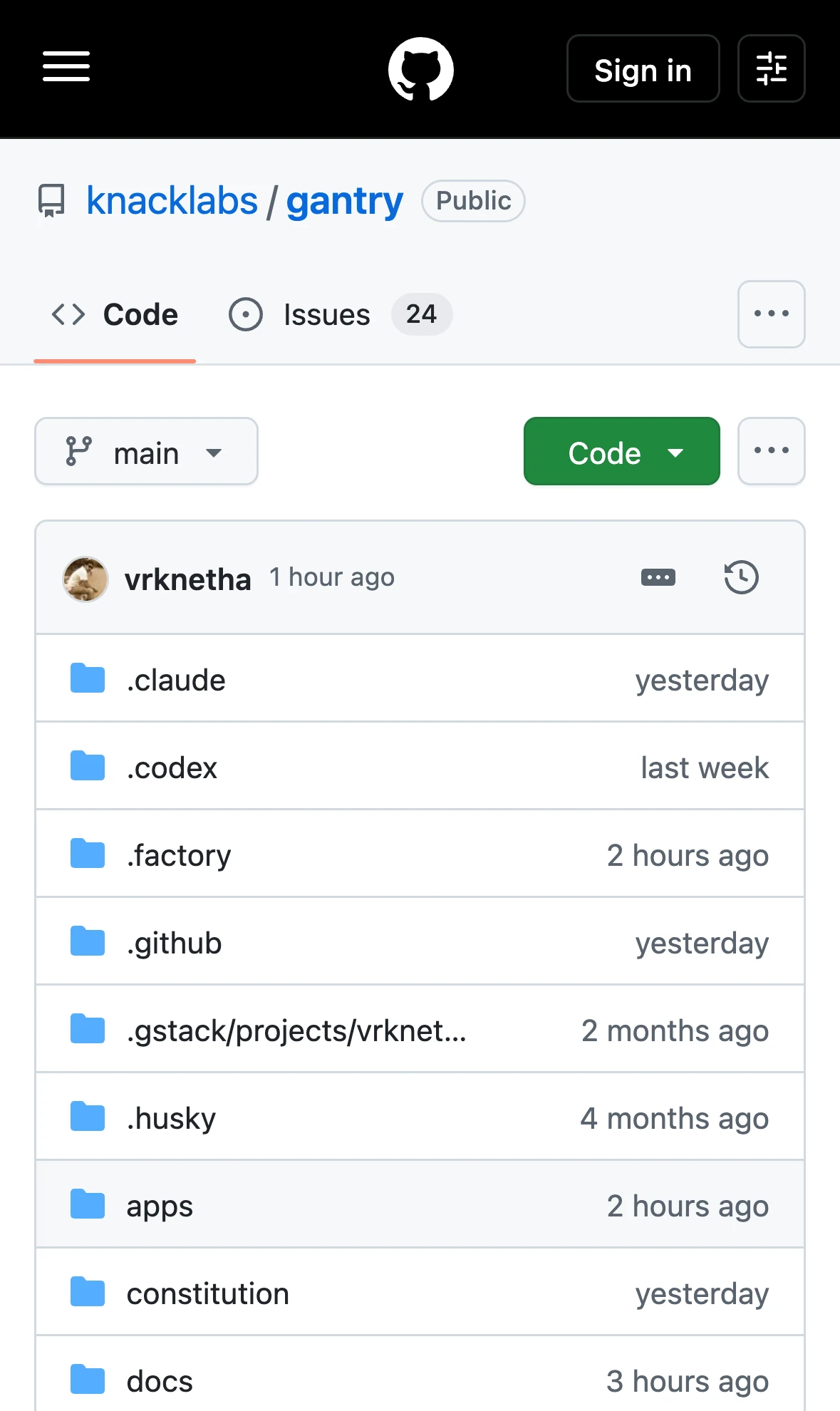The height and width of the screenshot is (1411, 840).
Task: Click the folder icon for .gstack/projects
Action: click(x=88, y=1029)
